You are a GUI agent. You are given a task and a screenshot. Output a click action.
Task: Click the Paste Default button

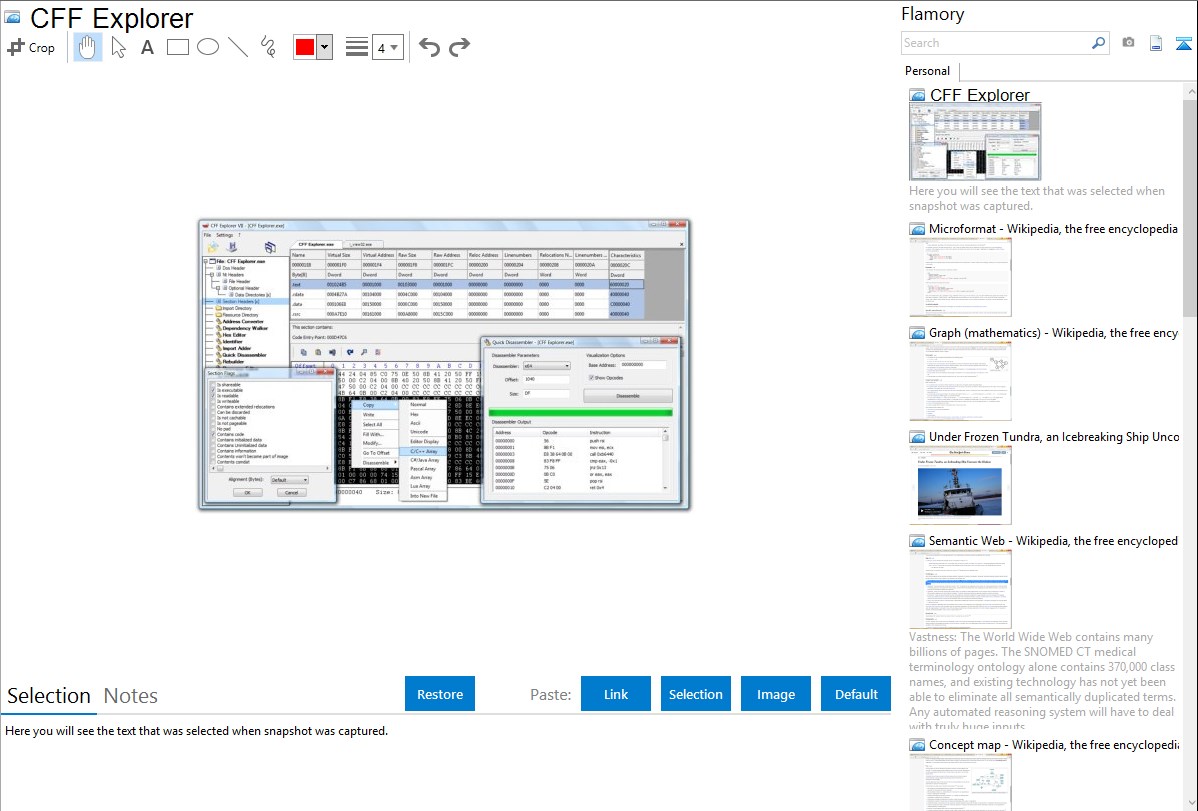coord(856,694)
